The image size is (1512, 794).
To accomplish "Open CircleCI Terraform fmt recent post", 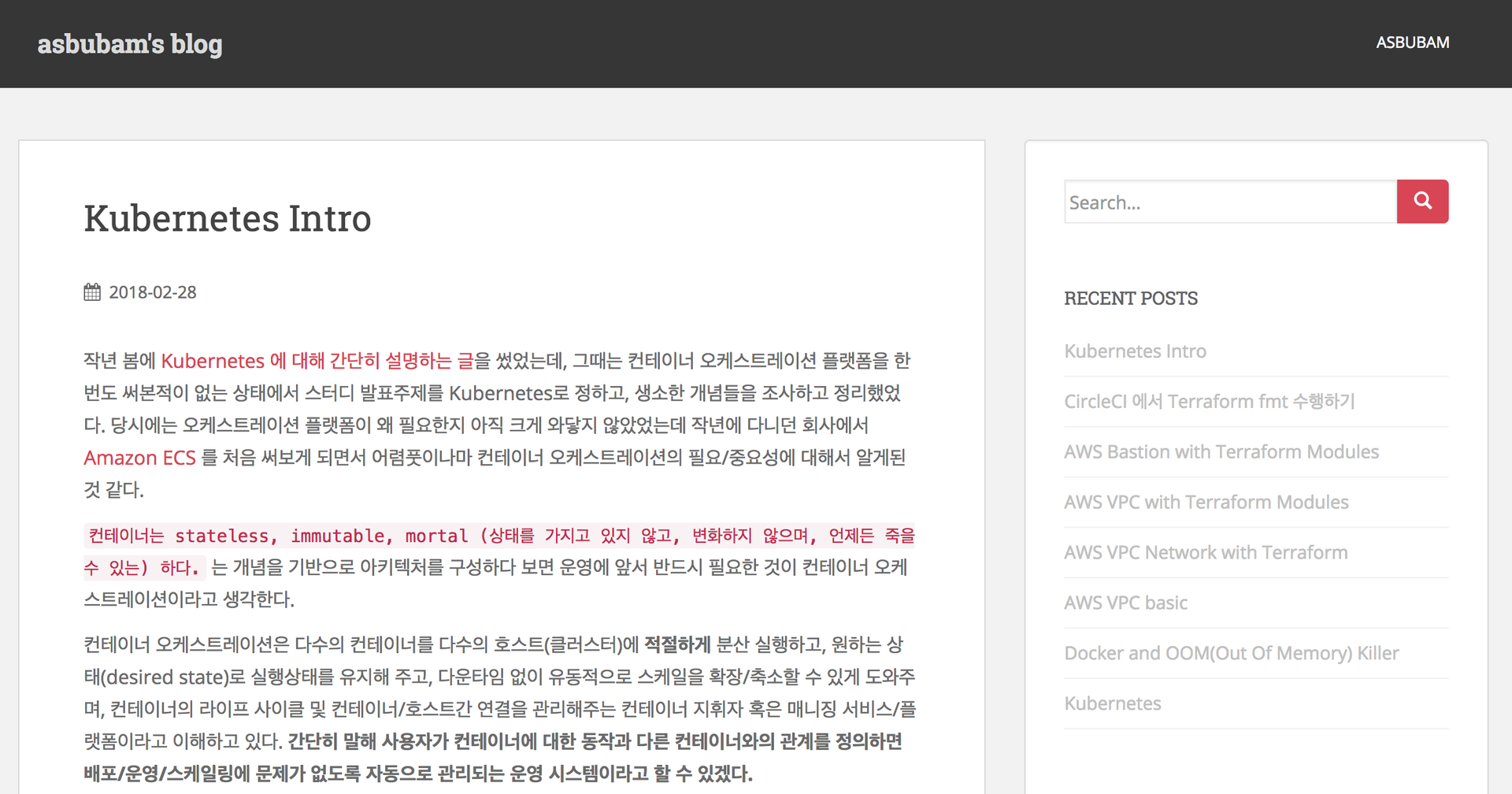I will [x=1209, y=402].
